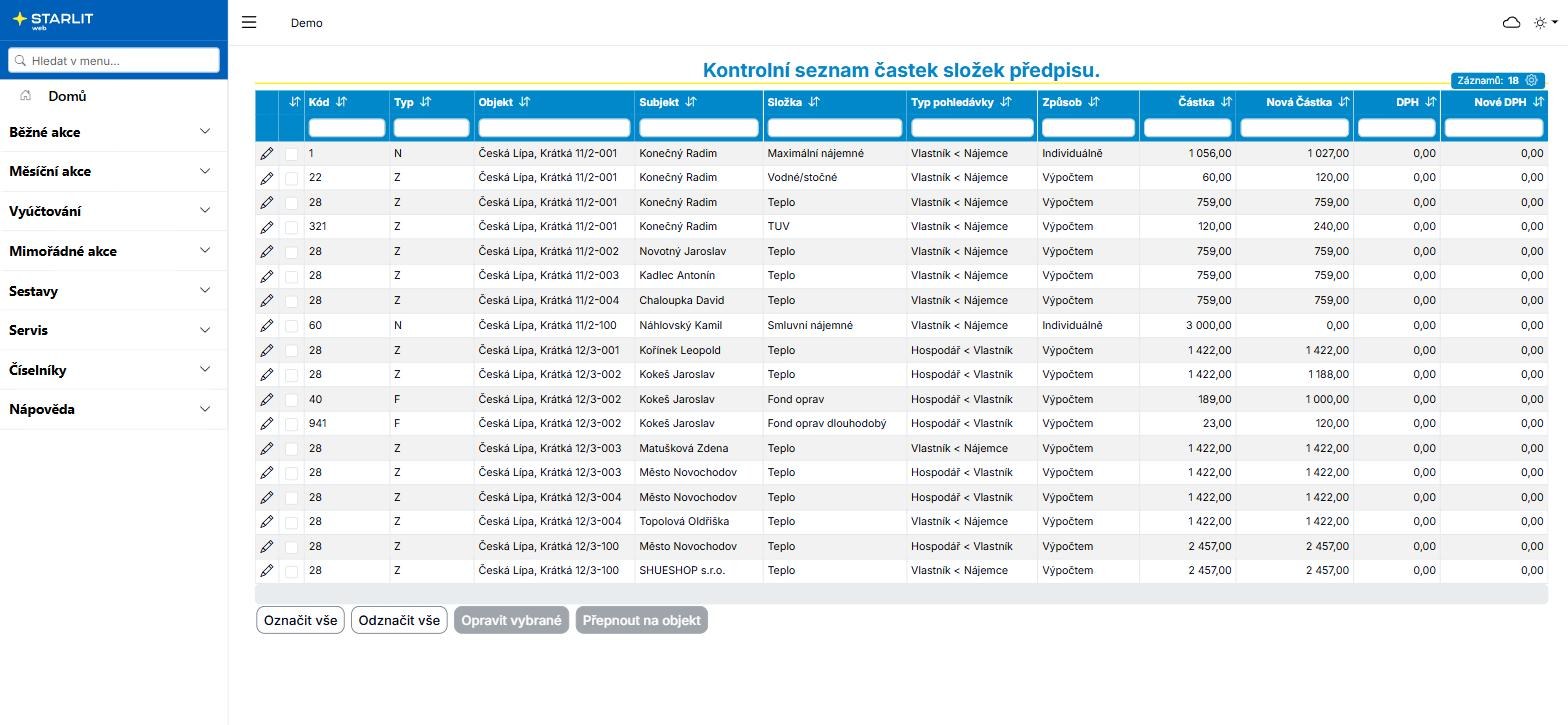The width and height of the screenshot is (1568, 725).
Task: Expand the Běžné akce menu
Action: 113,132
